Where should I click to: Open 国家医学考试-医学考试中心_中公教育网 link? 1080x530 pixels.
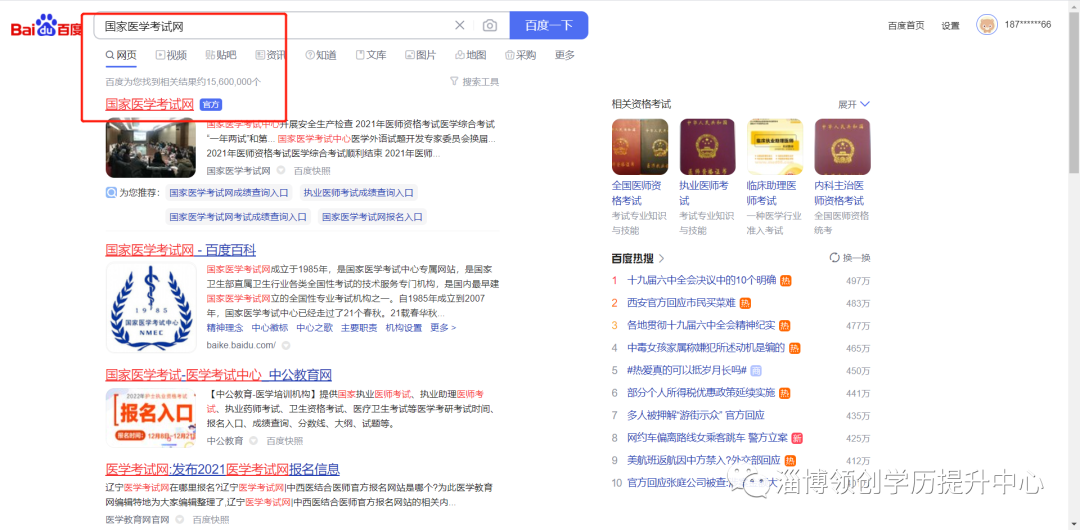tap(218, 375)
